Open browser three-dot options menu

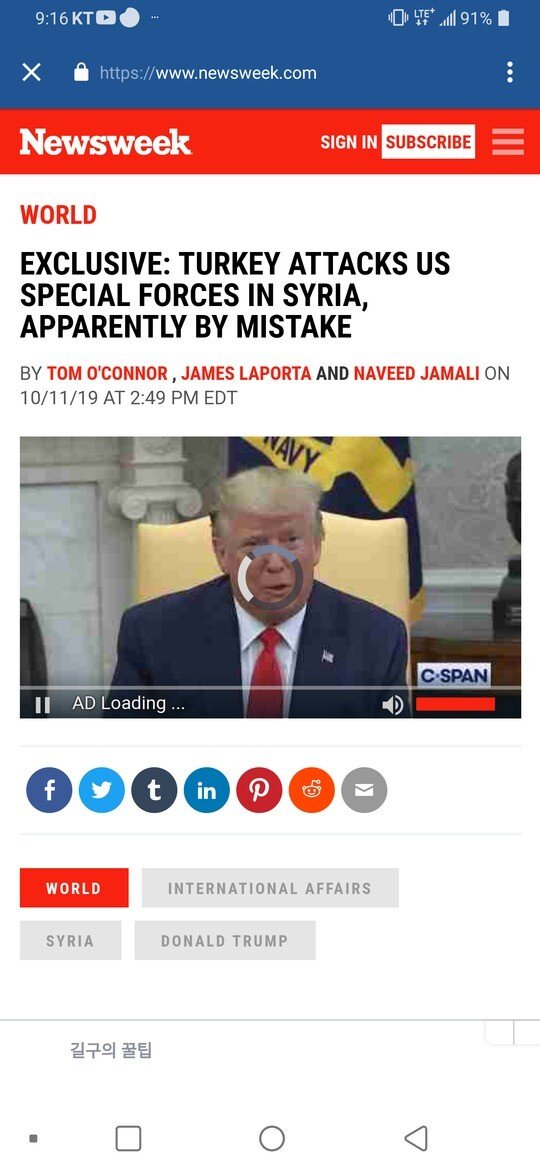click(509, 72)
